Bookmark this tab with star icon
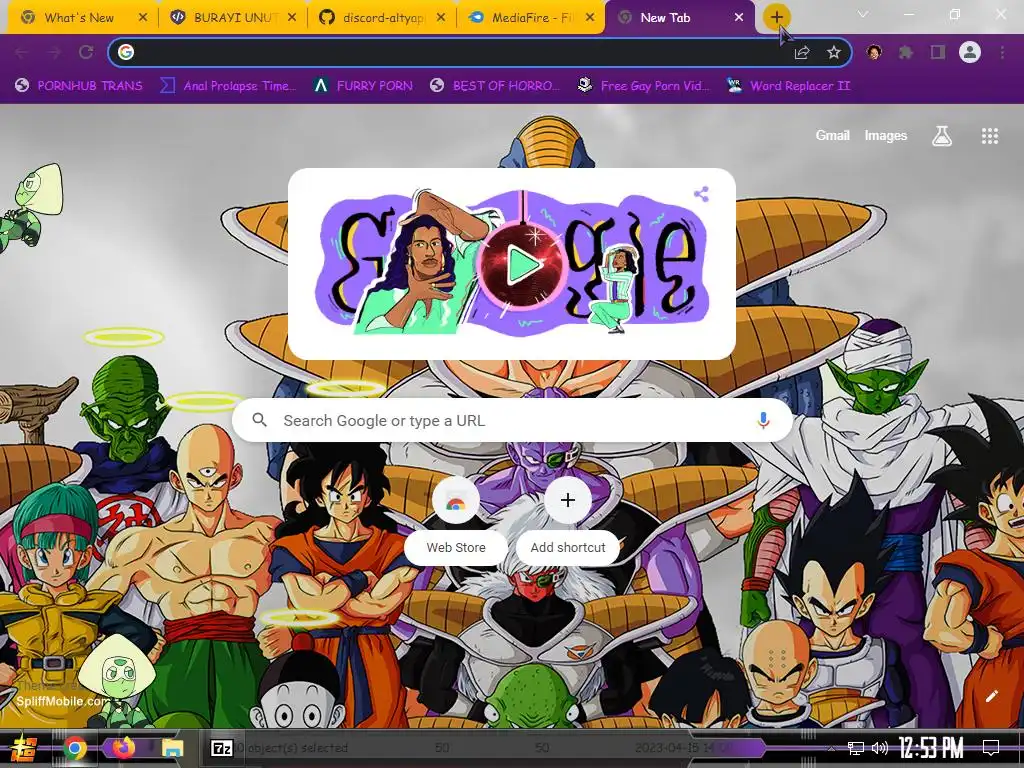Viewport: 1024px width, 768px height. (834, 53)
